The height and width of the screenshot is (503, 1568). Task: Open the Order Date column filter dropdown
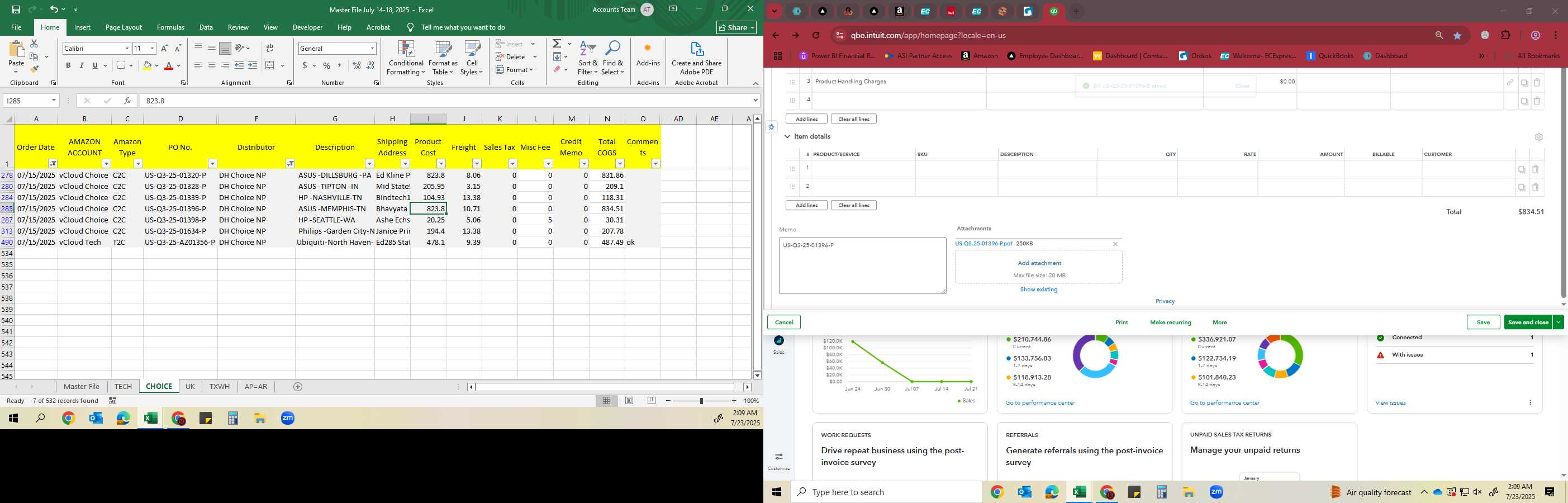pyautogui.click(x=53, y=164)
